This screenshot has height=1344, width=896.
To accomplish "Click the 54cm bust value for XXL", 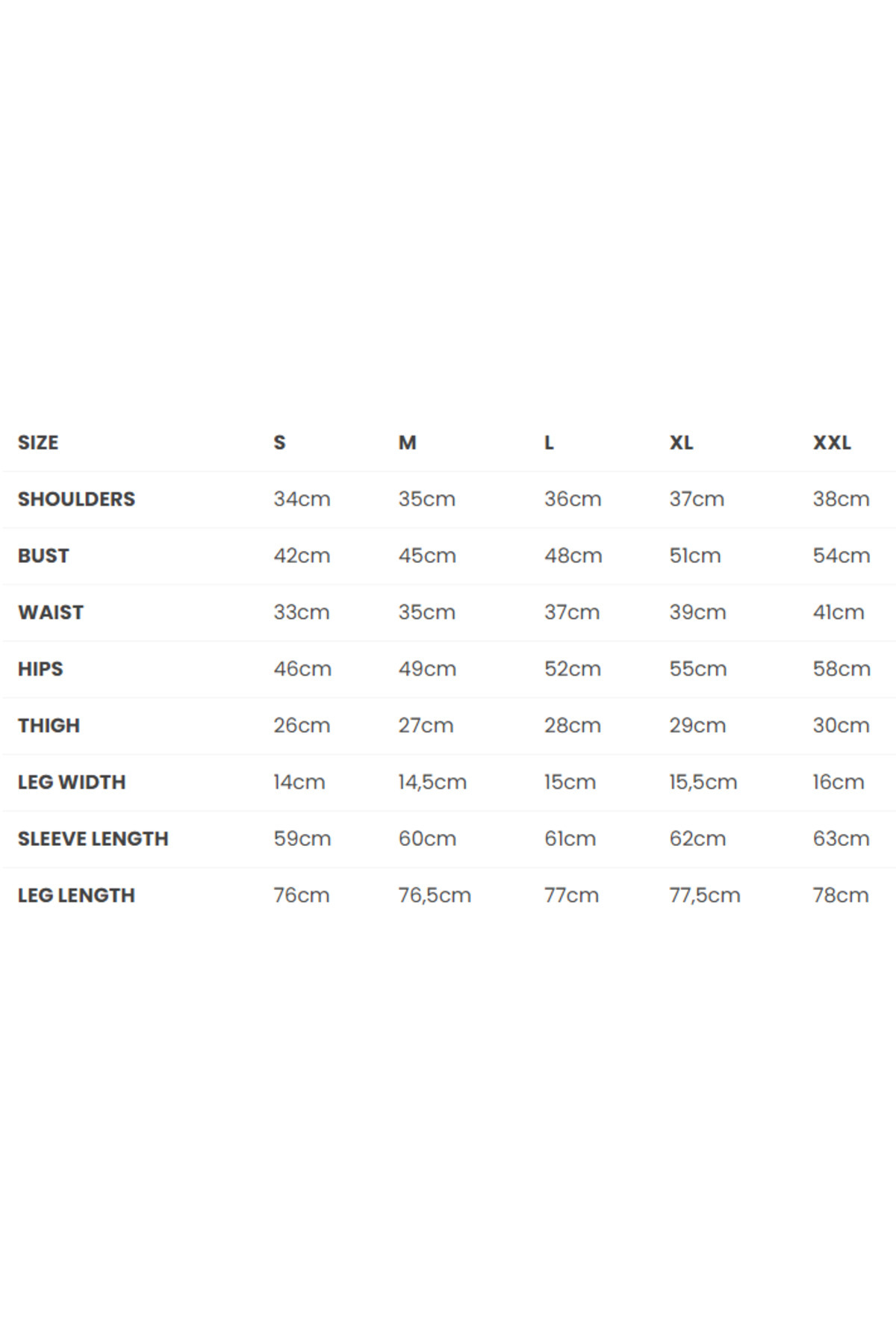I will tap(841, 556).
